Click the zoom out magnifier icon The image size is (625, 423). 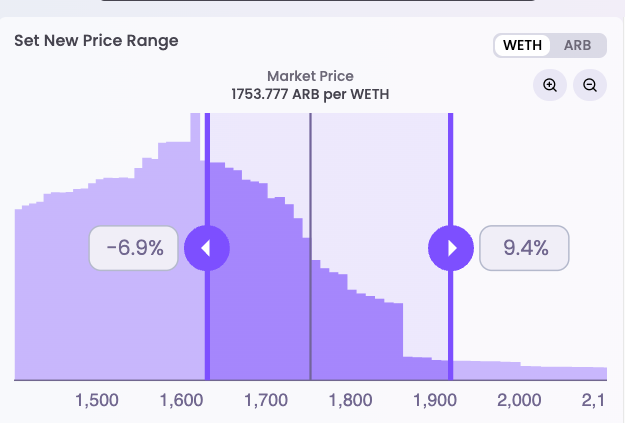click(x=590, y=85)
